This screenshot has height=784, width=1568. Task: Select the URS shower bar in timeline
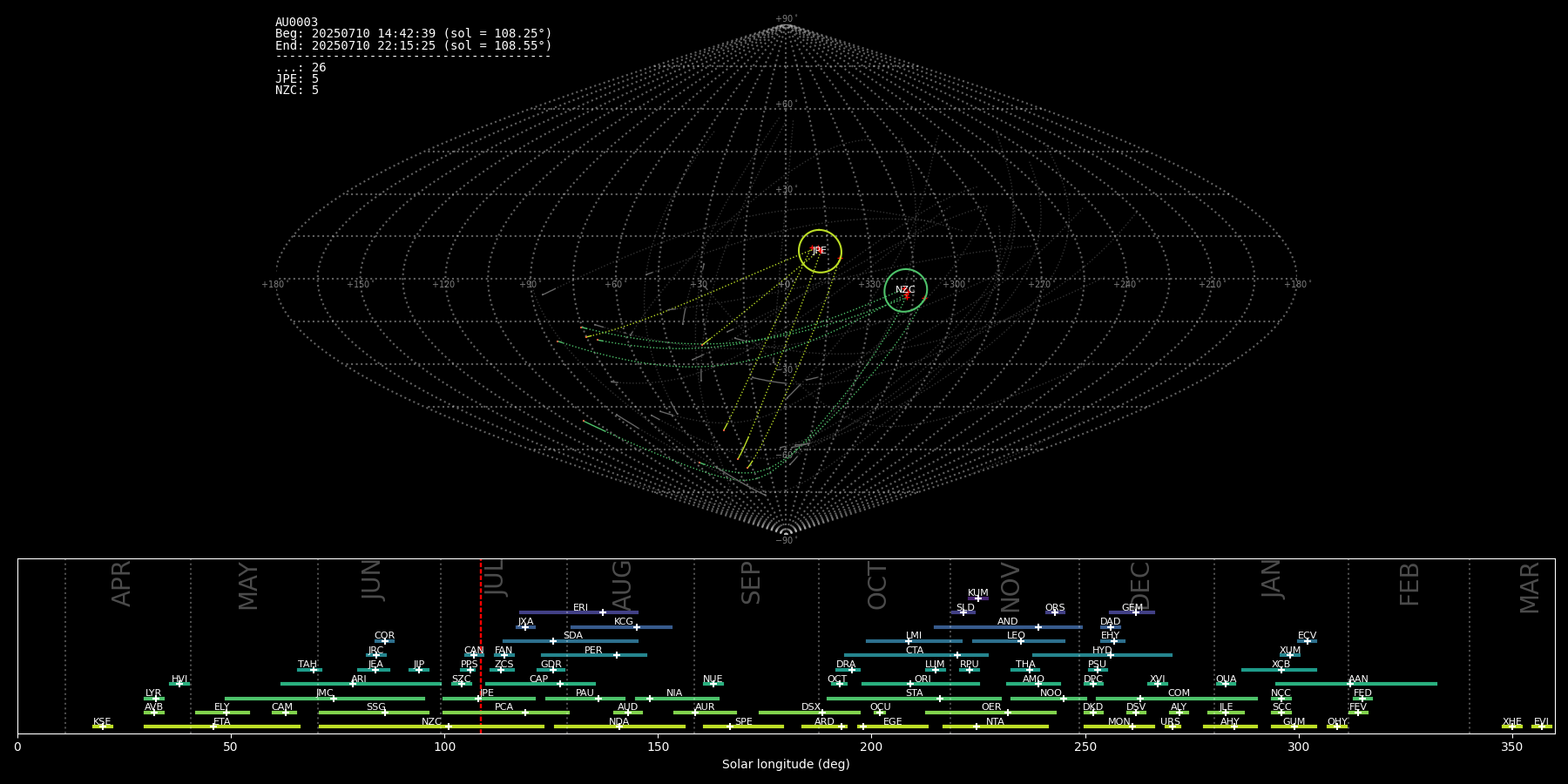coord(1173,727)
